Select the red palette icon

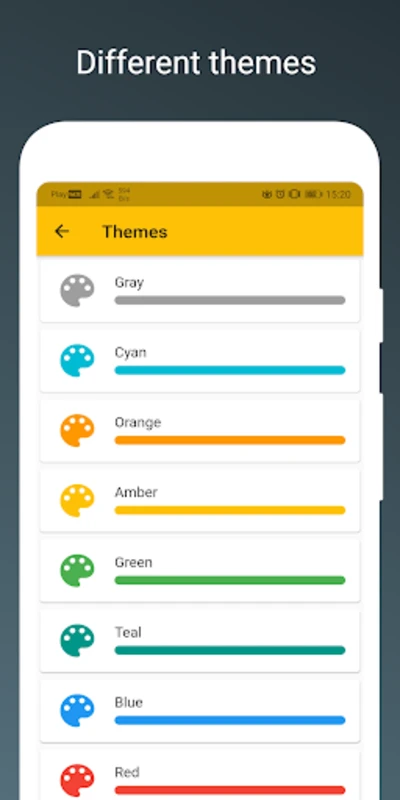tap(77, 780)
